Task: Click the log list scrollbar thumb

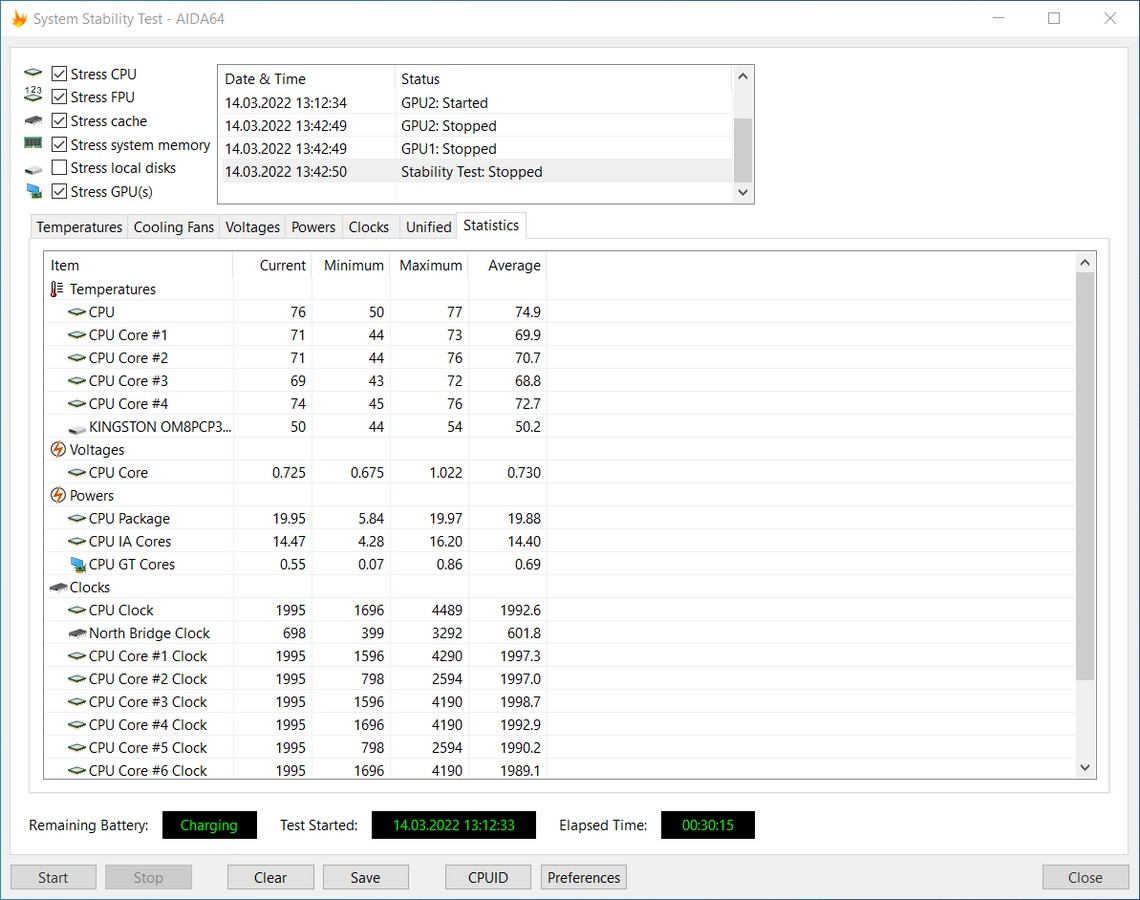Action: point(742,150)
